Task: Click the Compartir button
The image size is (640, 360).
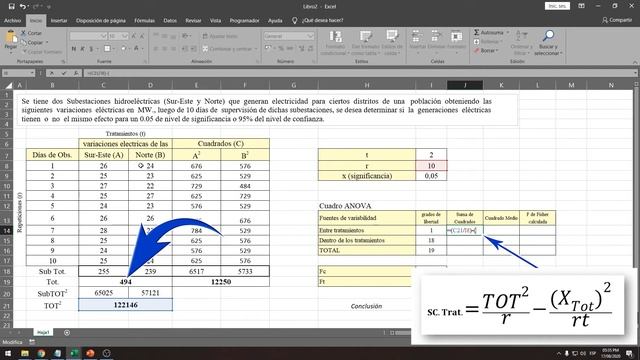Action: [617, 20]
